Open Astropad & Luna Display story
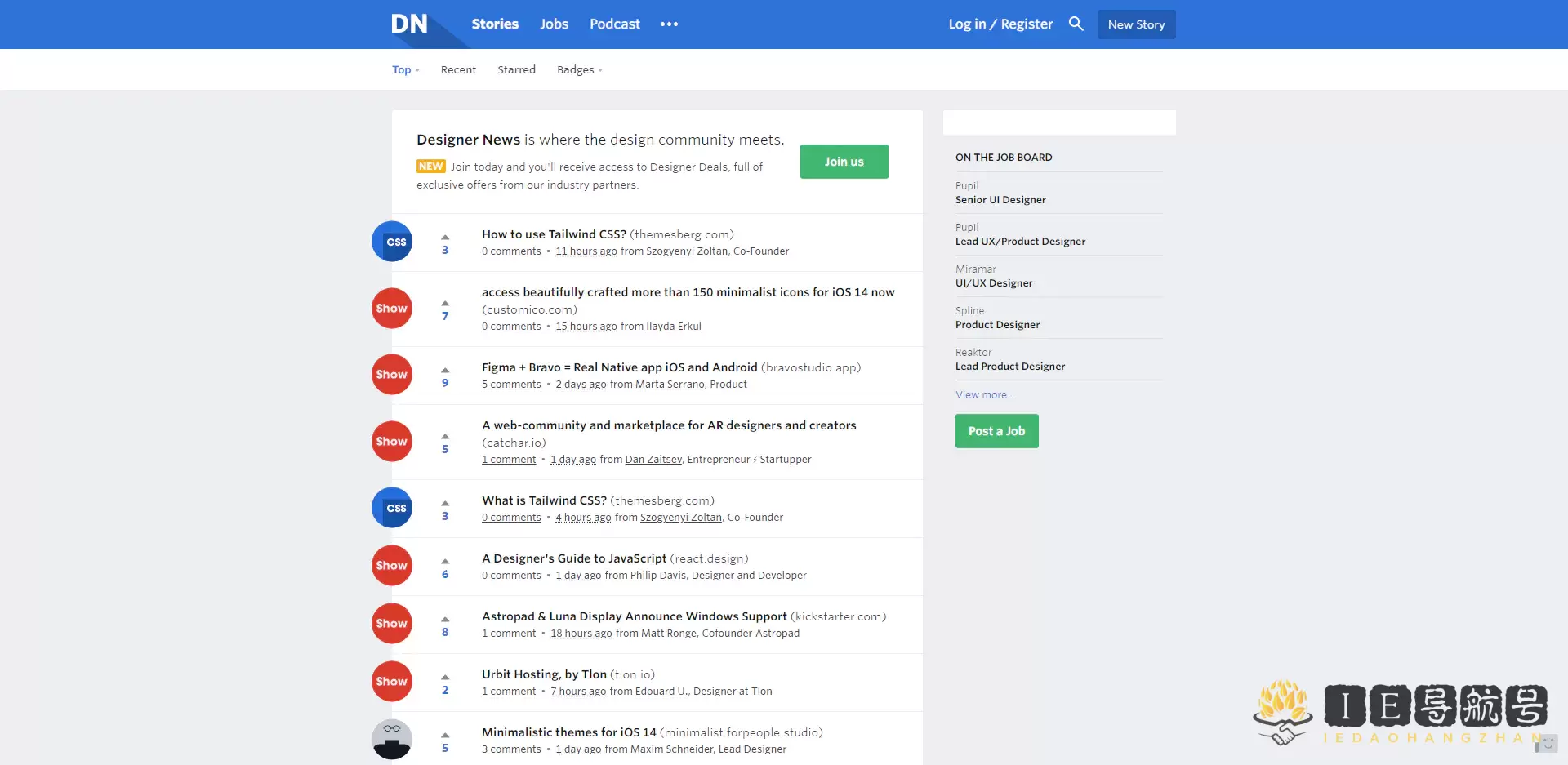 [635, 616]
